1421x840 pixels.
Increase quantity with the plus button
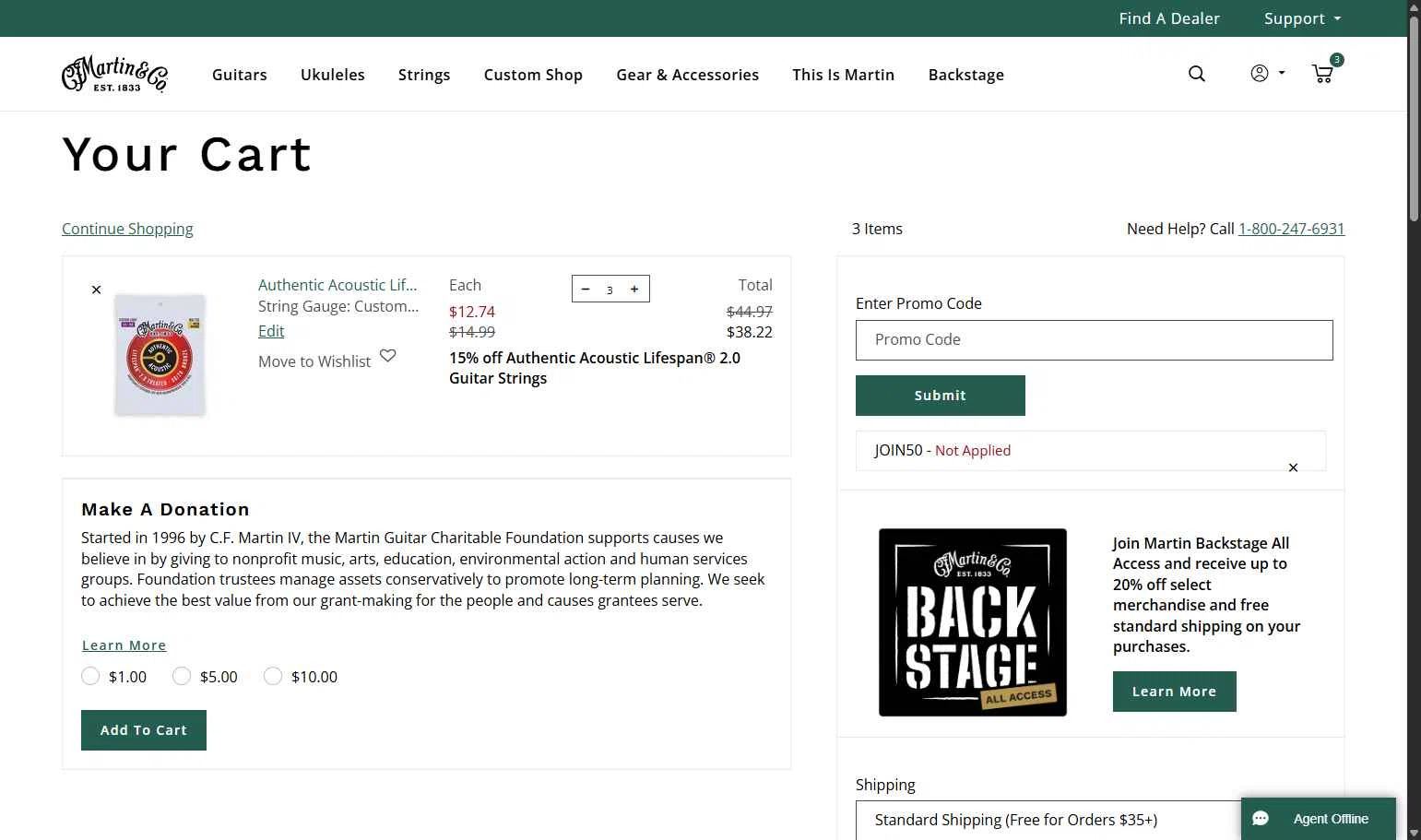634,289
